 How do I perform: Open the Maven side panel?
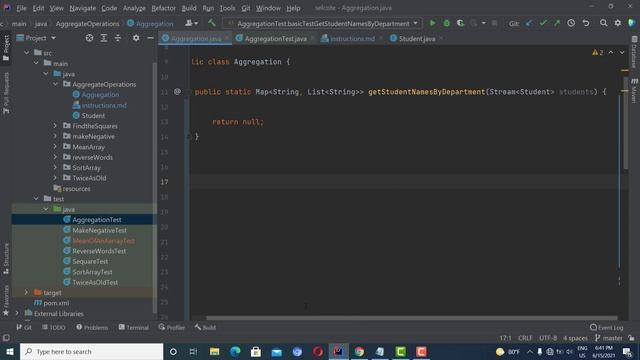click(x=634, y=91)
